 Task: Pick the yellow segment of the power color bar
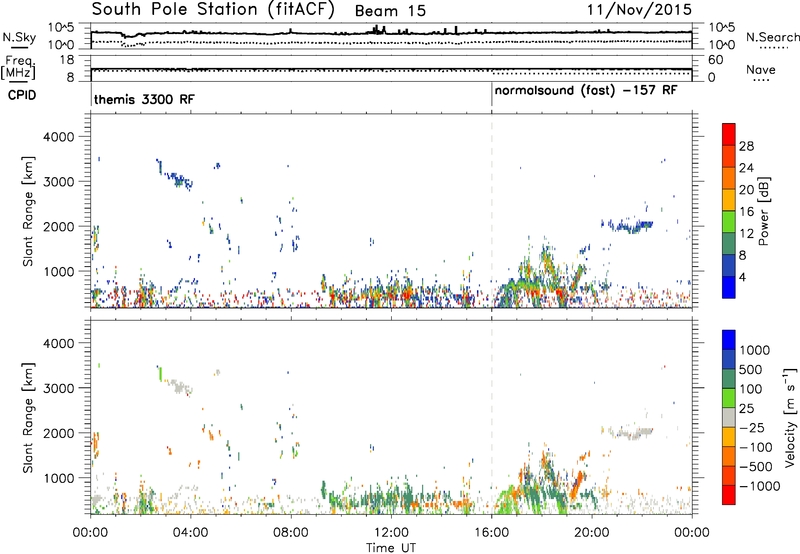point(729,200)
